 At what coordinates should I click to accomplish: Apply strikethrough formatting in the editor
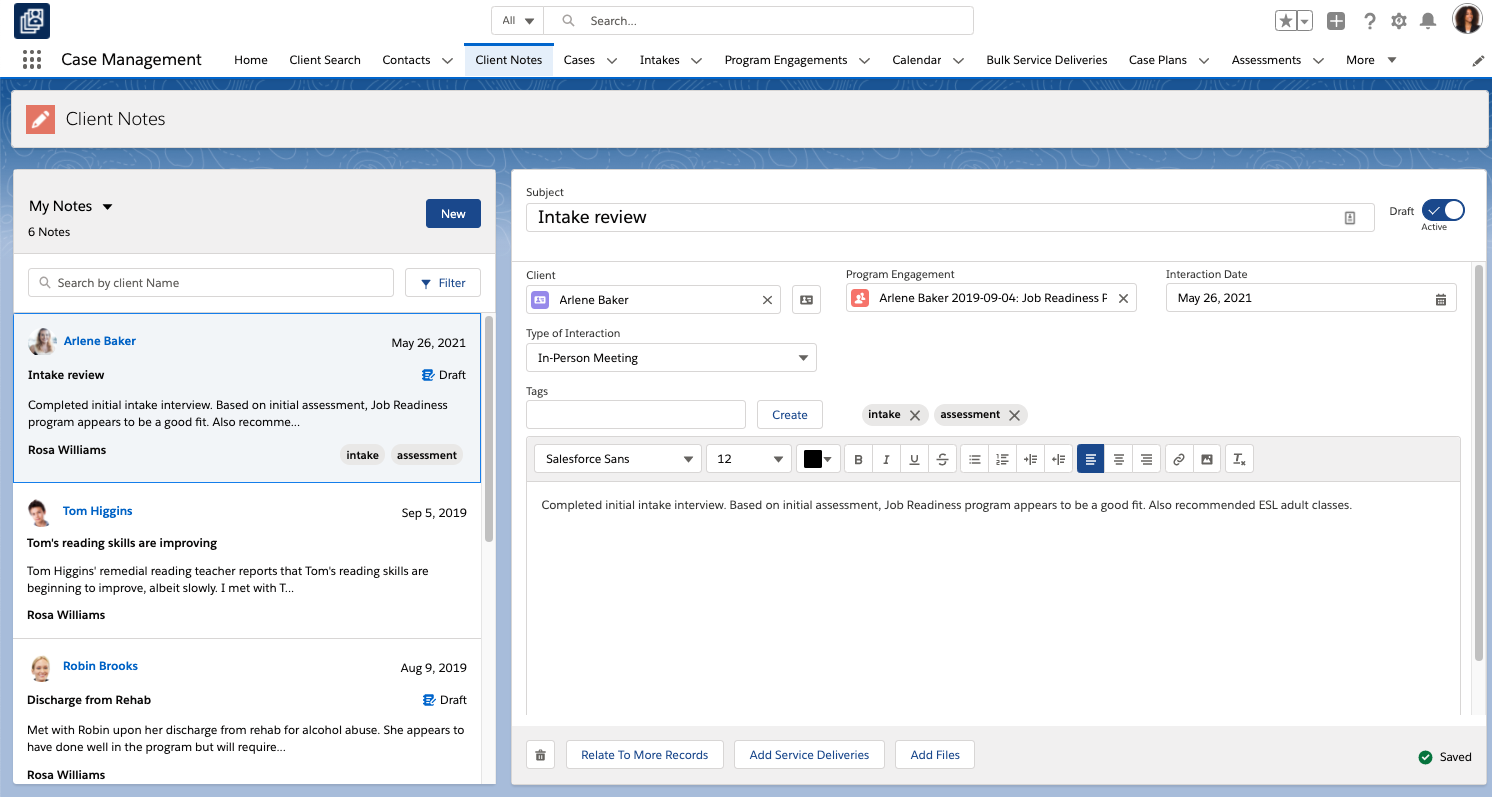tap(942, 459)
